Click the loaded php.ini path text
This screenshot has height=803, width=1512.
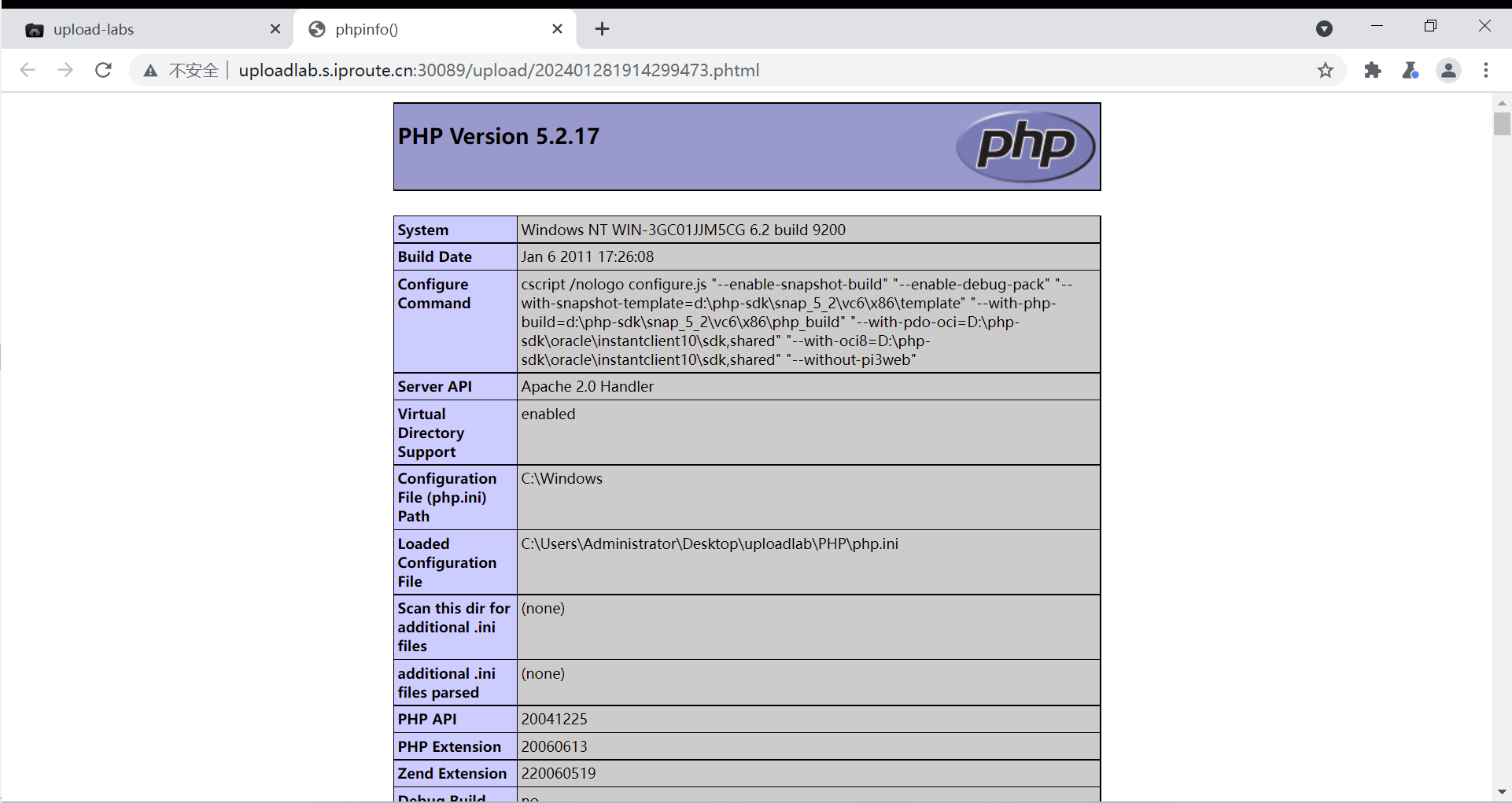coord(709,543)
